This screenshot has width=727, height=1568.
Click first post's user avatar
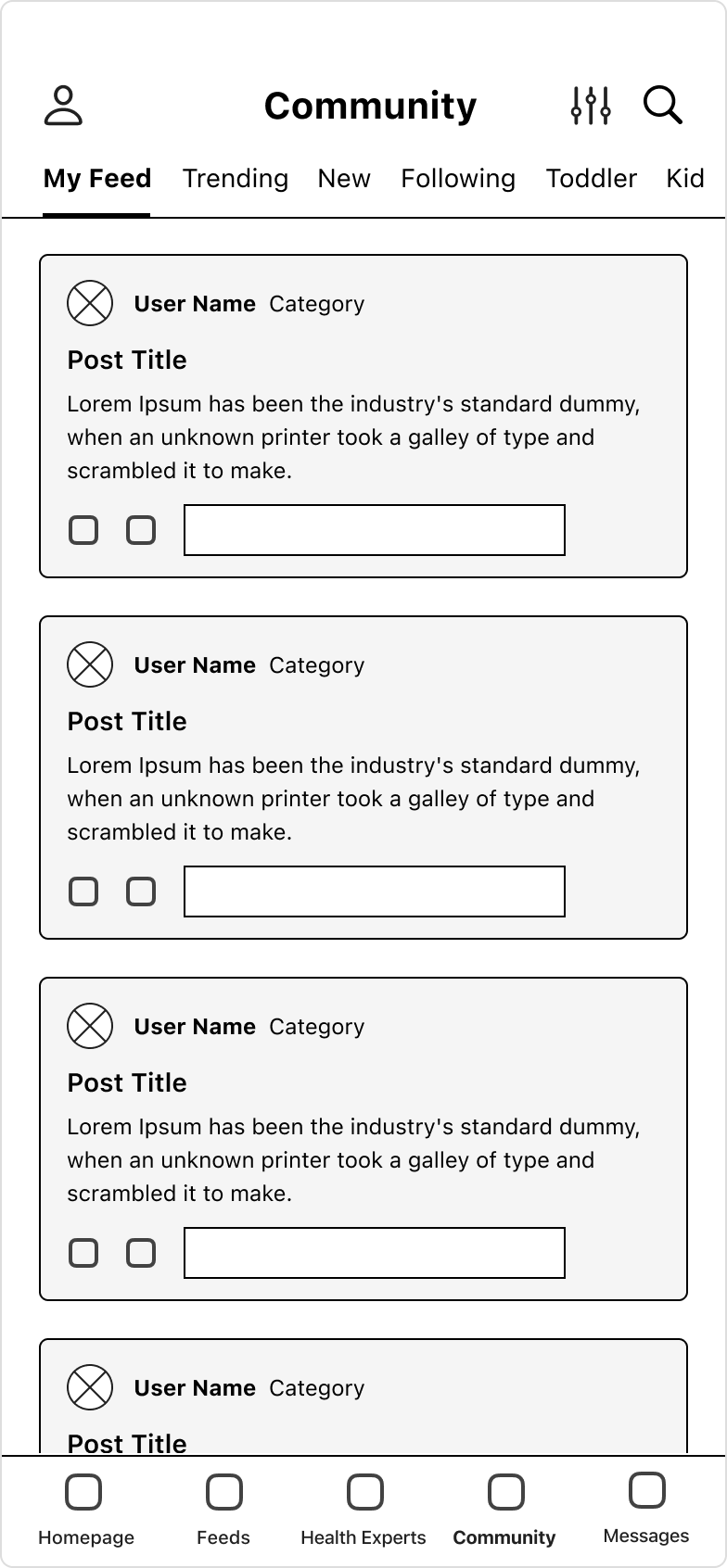click(90, 303)
